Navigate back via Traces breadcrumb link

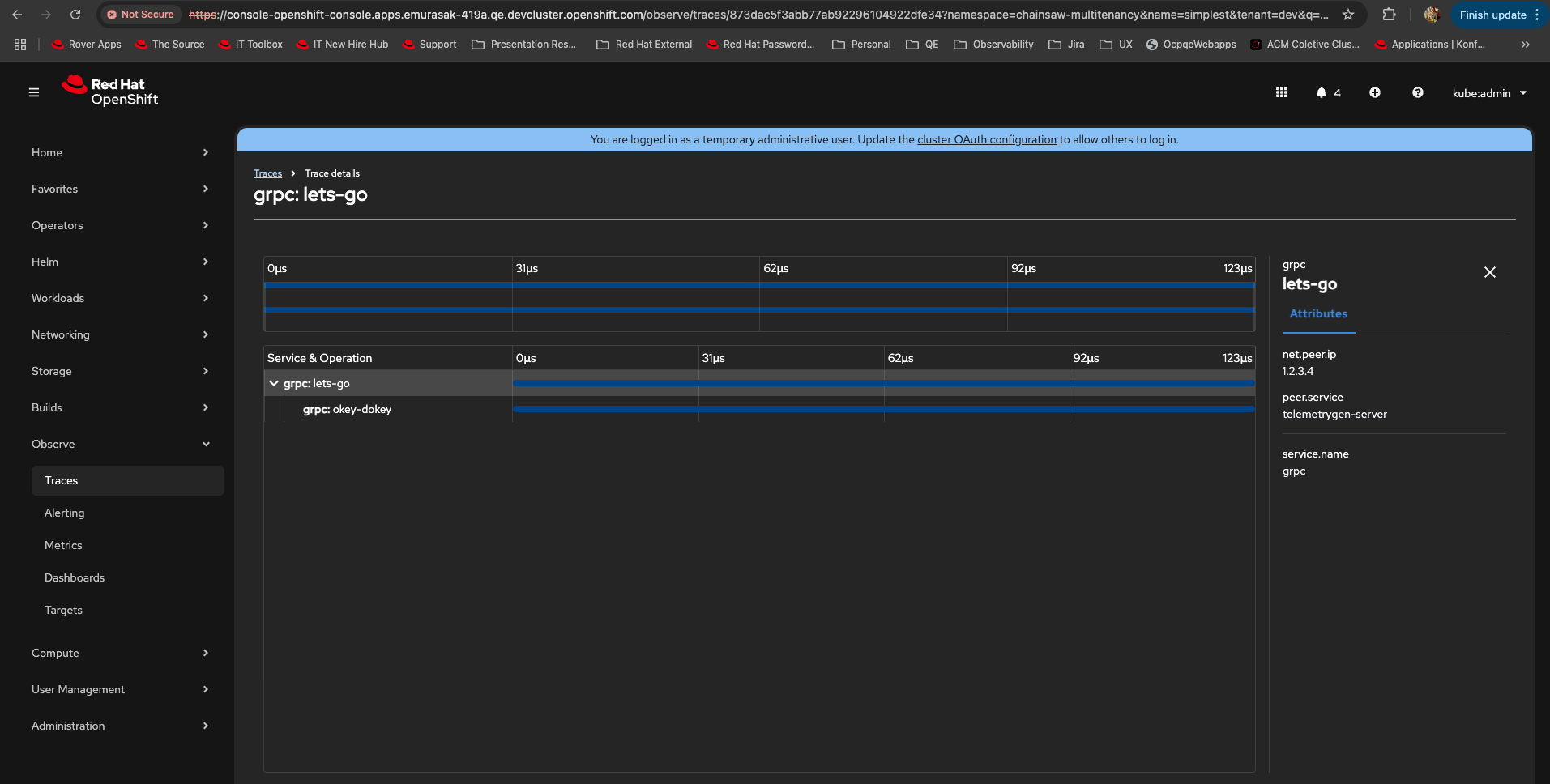267,173
